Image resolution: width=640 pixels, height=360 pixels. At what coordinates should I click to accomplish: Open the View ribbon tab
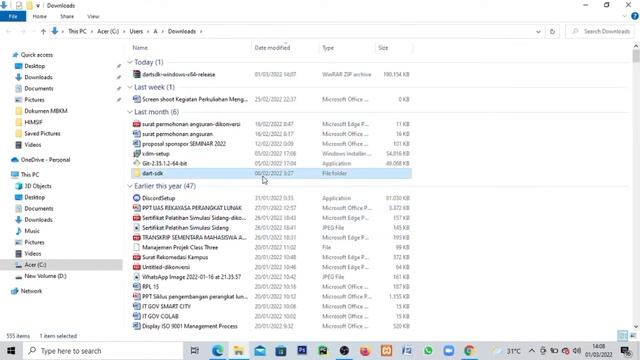click(93, 16)
